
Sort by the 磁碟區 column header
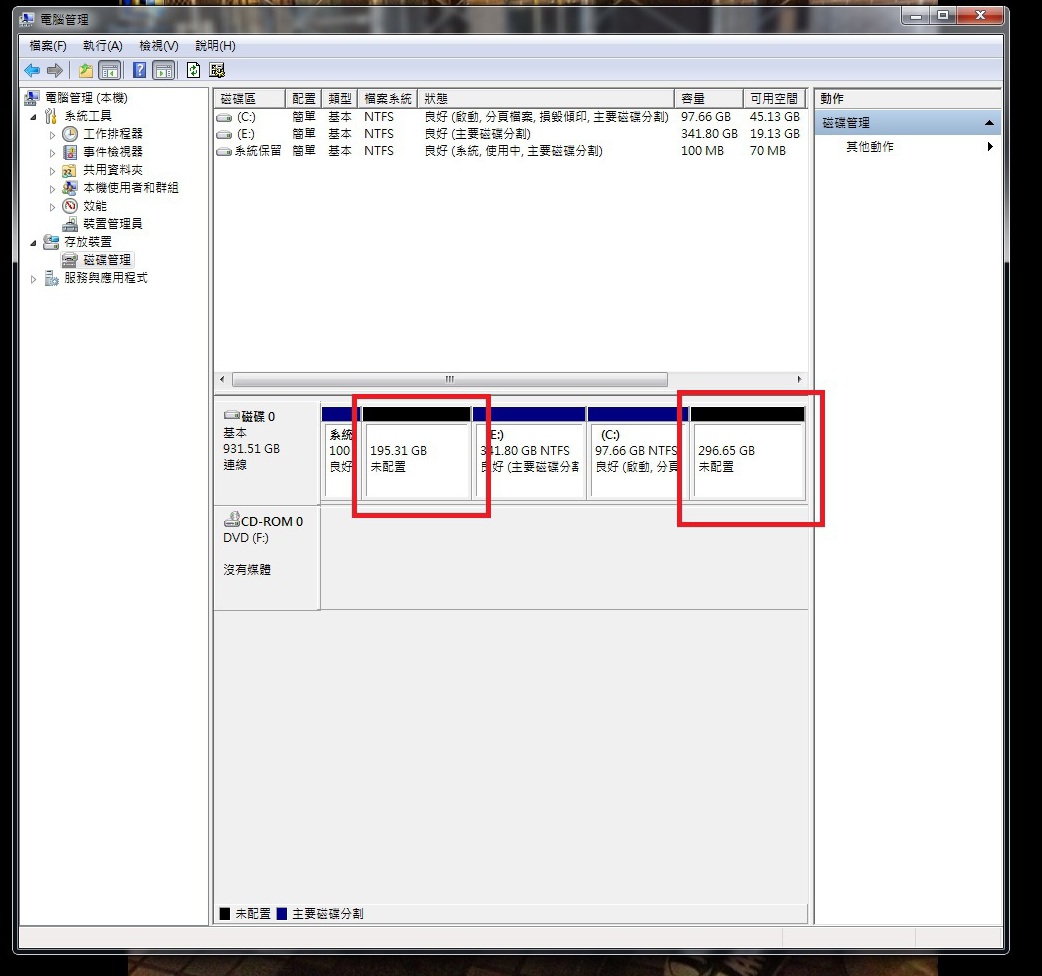(249, 98)
